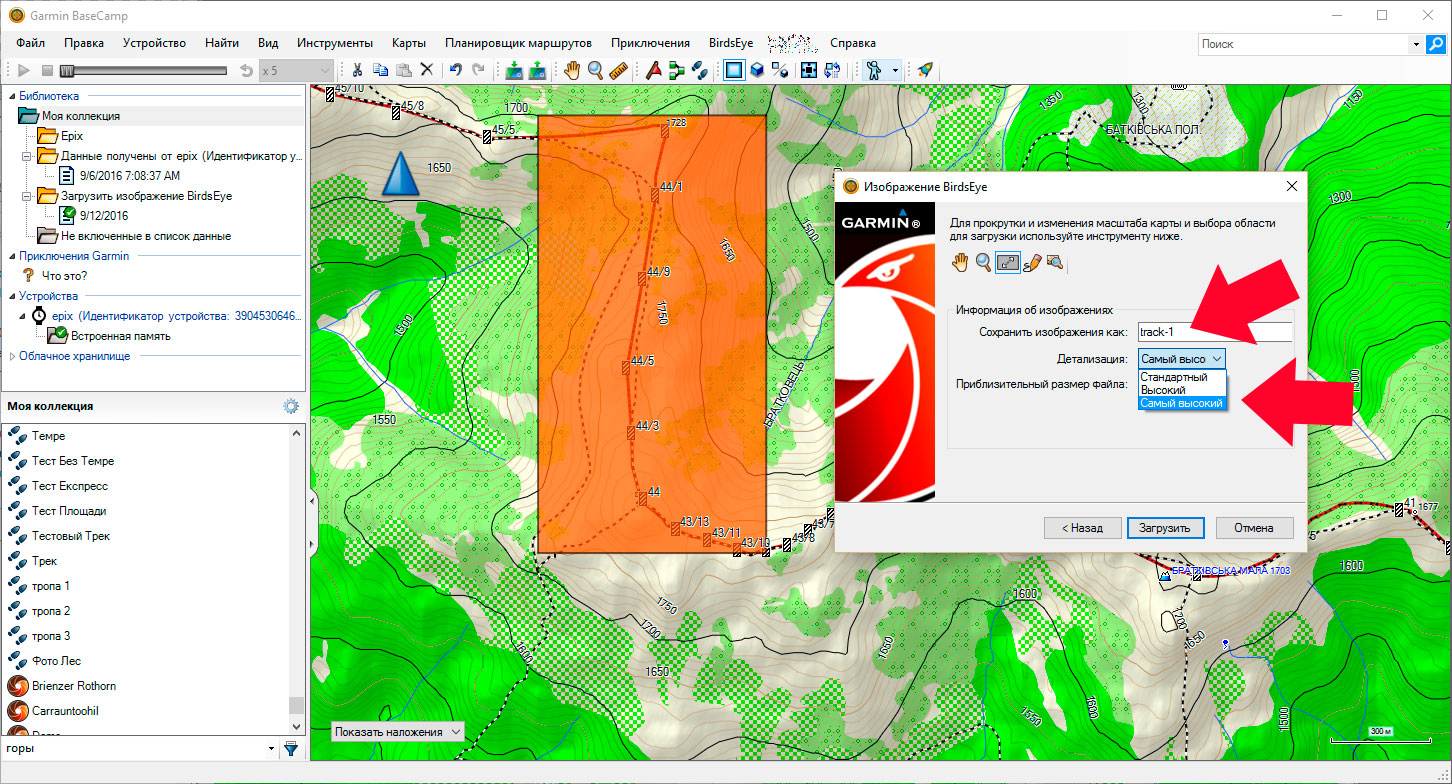Open the 'Показать наложения' dropdown
Screen dimensions: 1452x784
[398, 732]
